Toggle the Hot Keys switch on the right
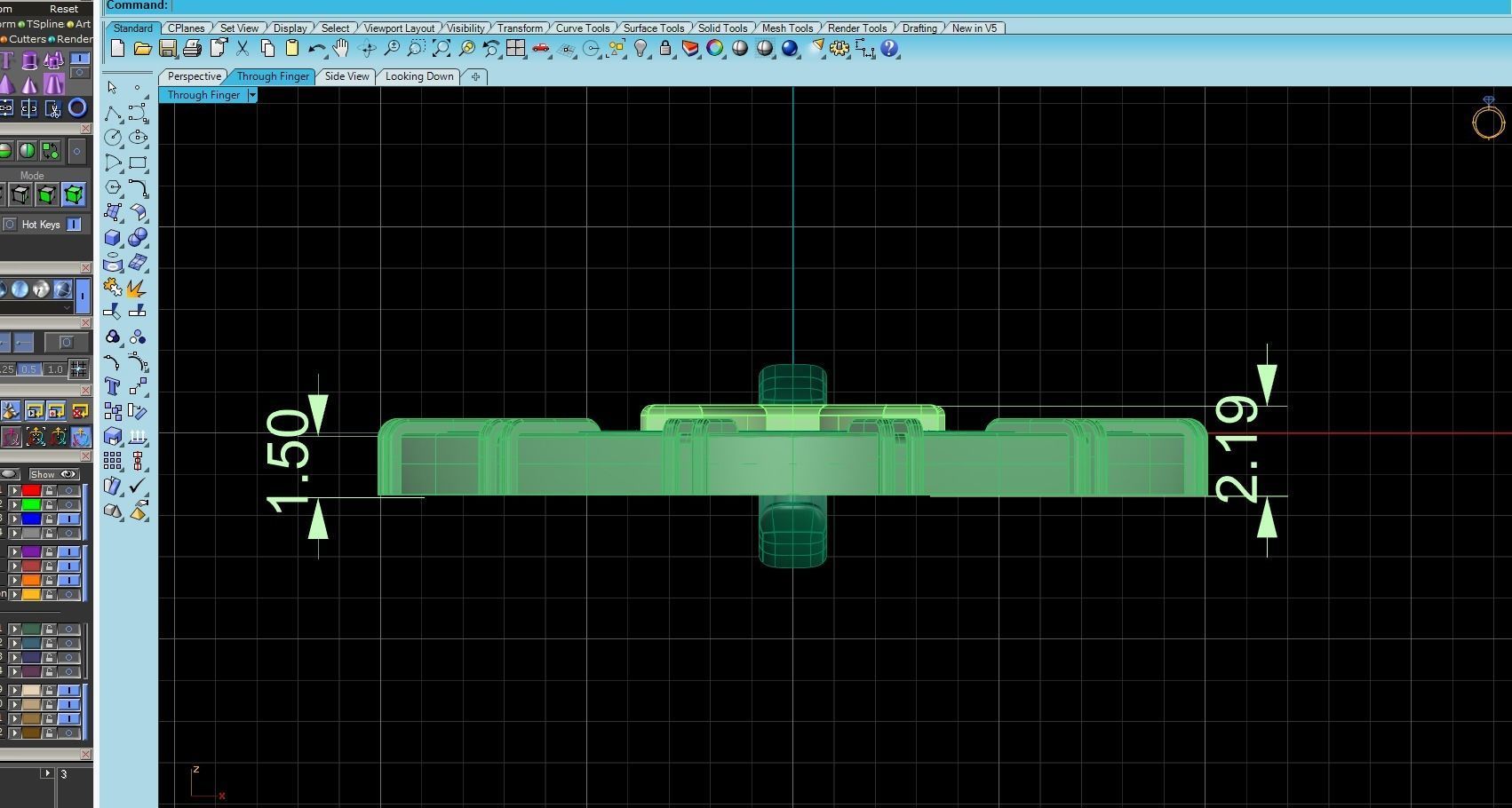The image size is (1512, 808). [75, 225]
